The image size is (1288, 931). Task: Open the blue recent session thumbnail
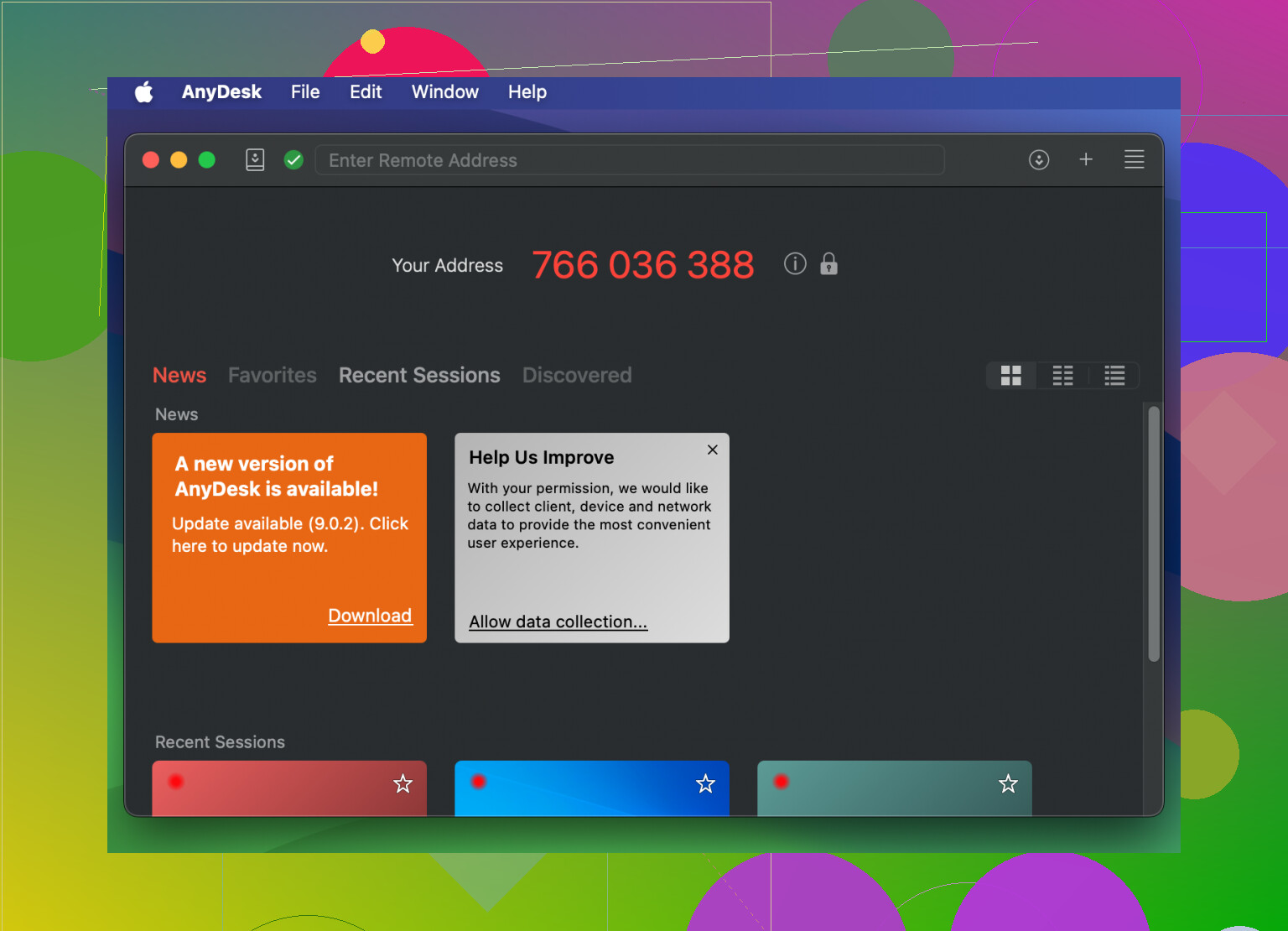pos(592,788)
